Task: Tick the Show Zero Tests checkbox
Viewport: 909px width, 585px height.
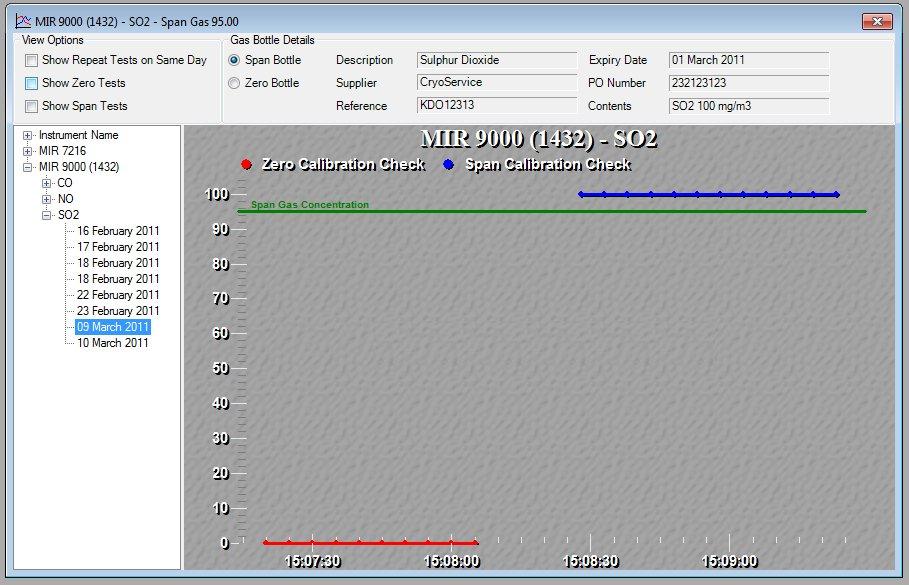Action: [31, 83]
